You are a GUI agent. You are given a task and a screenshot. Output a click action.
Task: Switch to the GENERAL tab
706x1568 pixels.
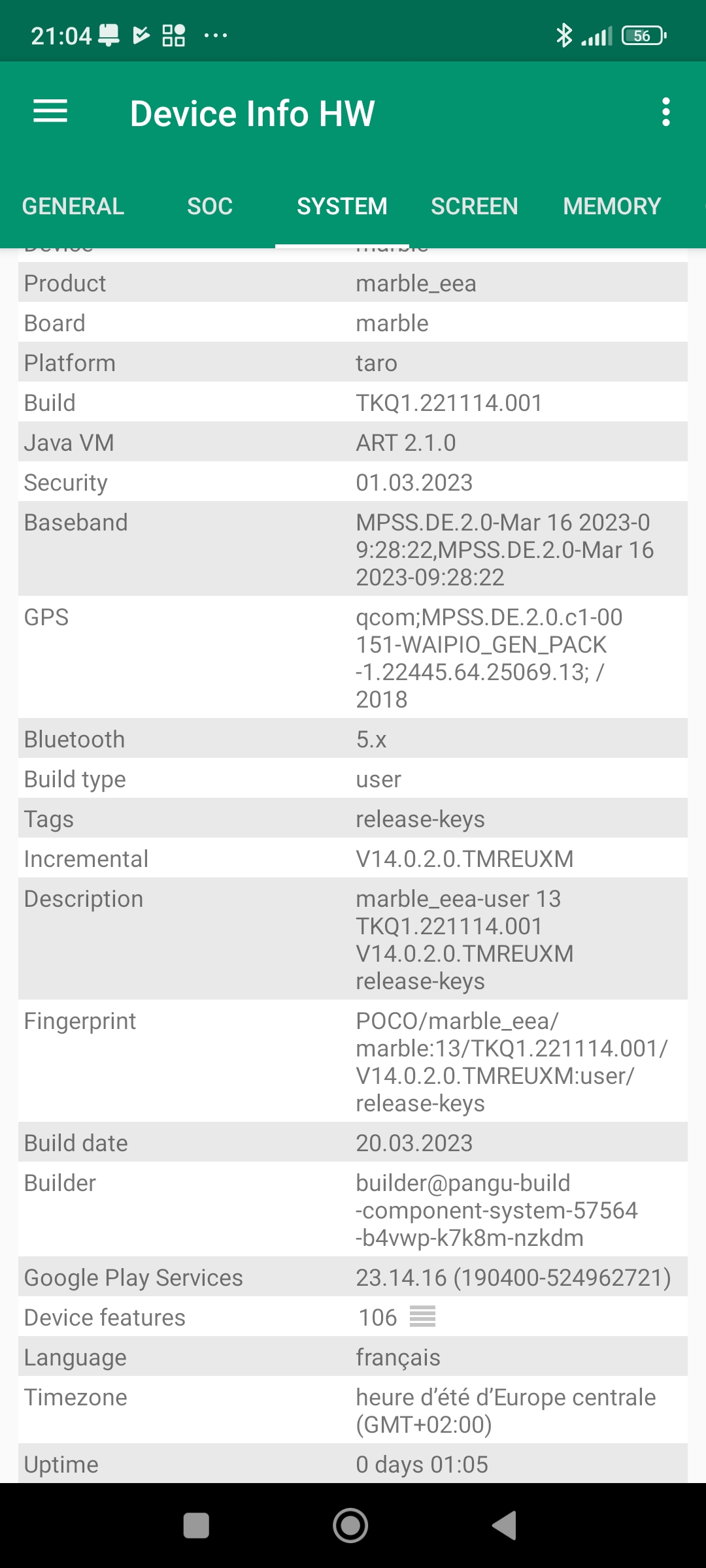point(73,206)
